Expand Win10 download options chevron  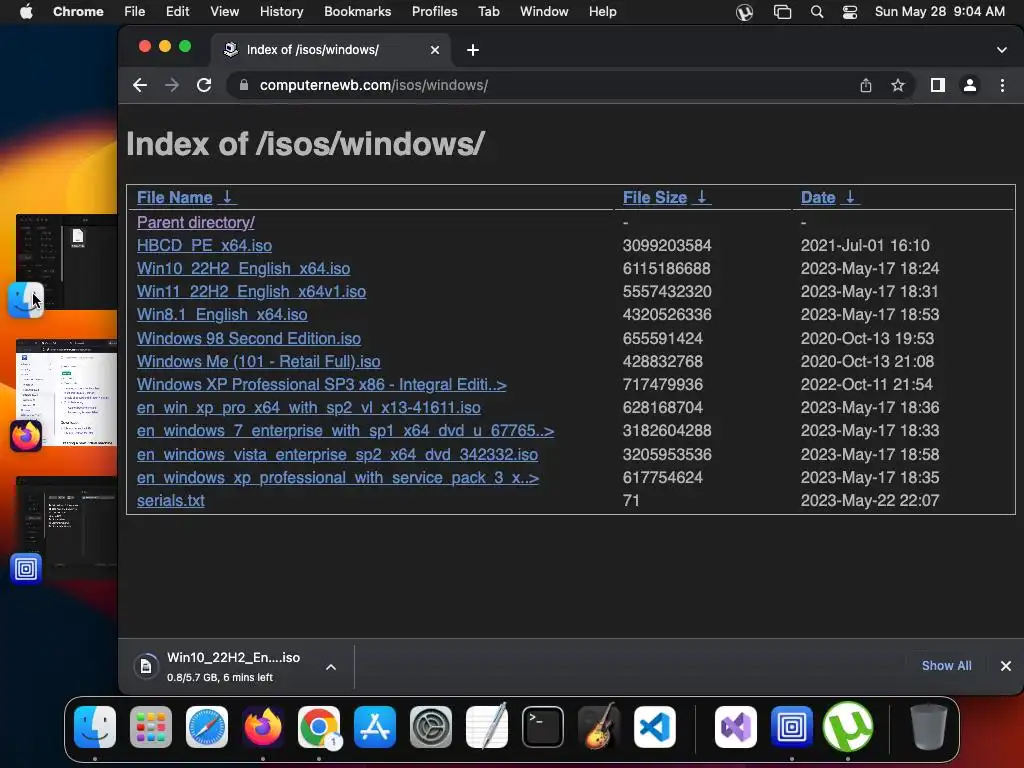(x=331, y=667)
